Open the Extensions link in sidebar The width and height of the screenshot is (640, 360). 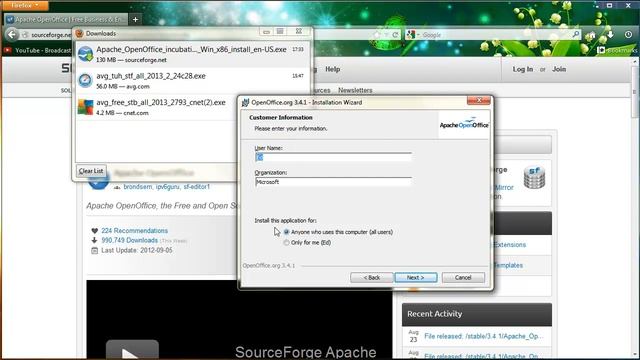click(x=509, y=244)
